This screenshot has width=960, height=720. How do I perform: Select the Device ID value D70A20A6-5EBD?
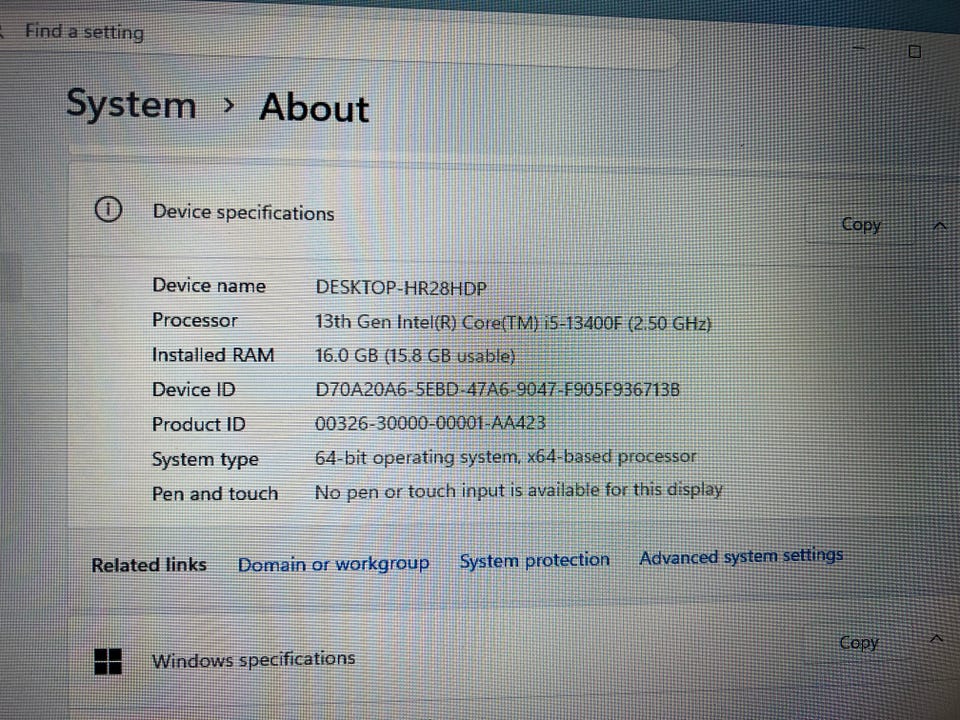point(497,389)
